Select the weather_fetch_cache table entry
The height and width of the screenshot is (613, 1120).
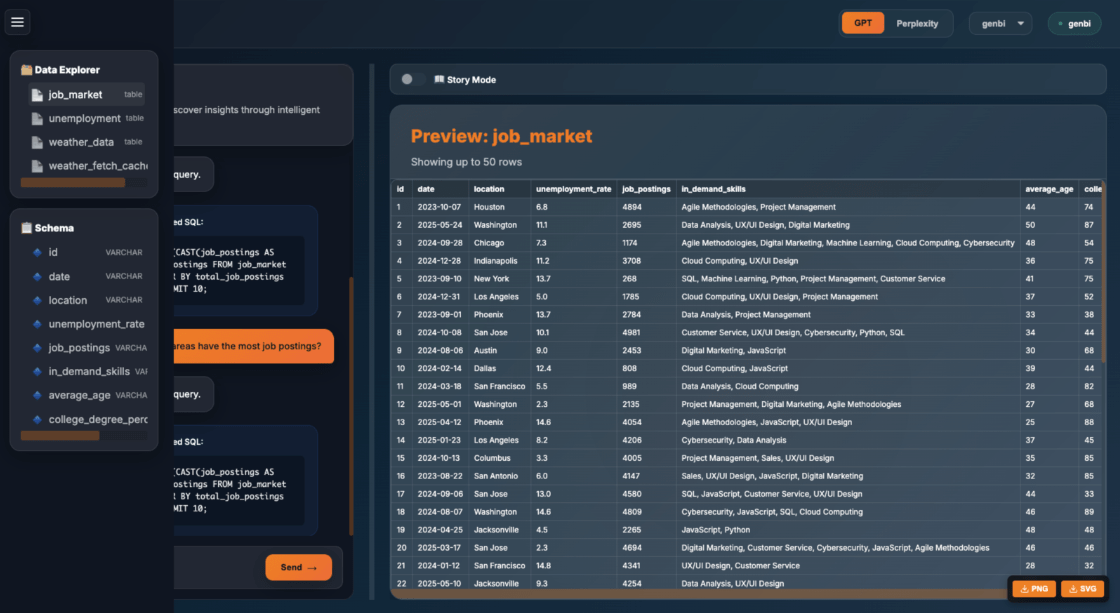coord(97,166)
